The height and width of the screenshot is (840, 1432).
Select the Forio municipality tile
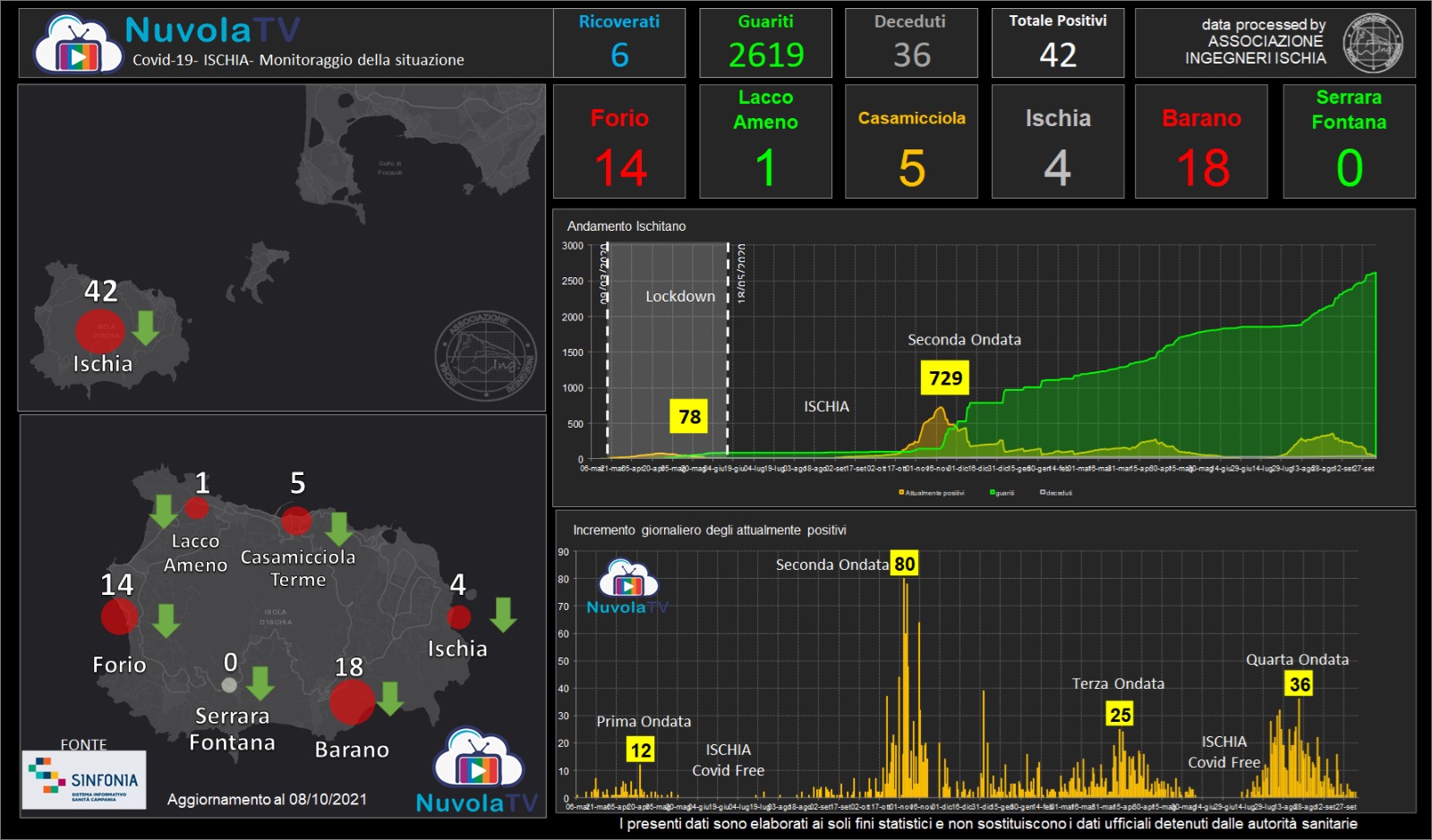[619, 141]
